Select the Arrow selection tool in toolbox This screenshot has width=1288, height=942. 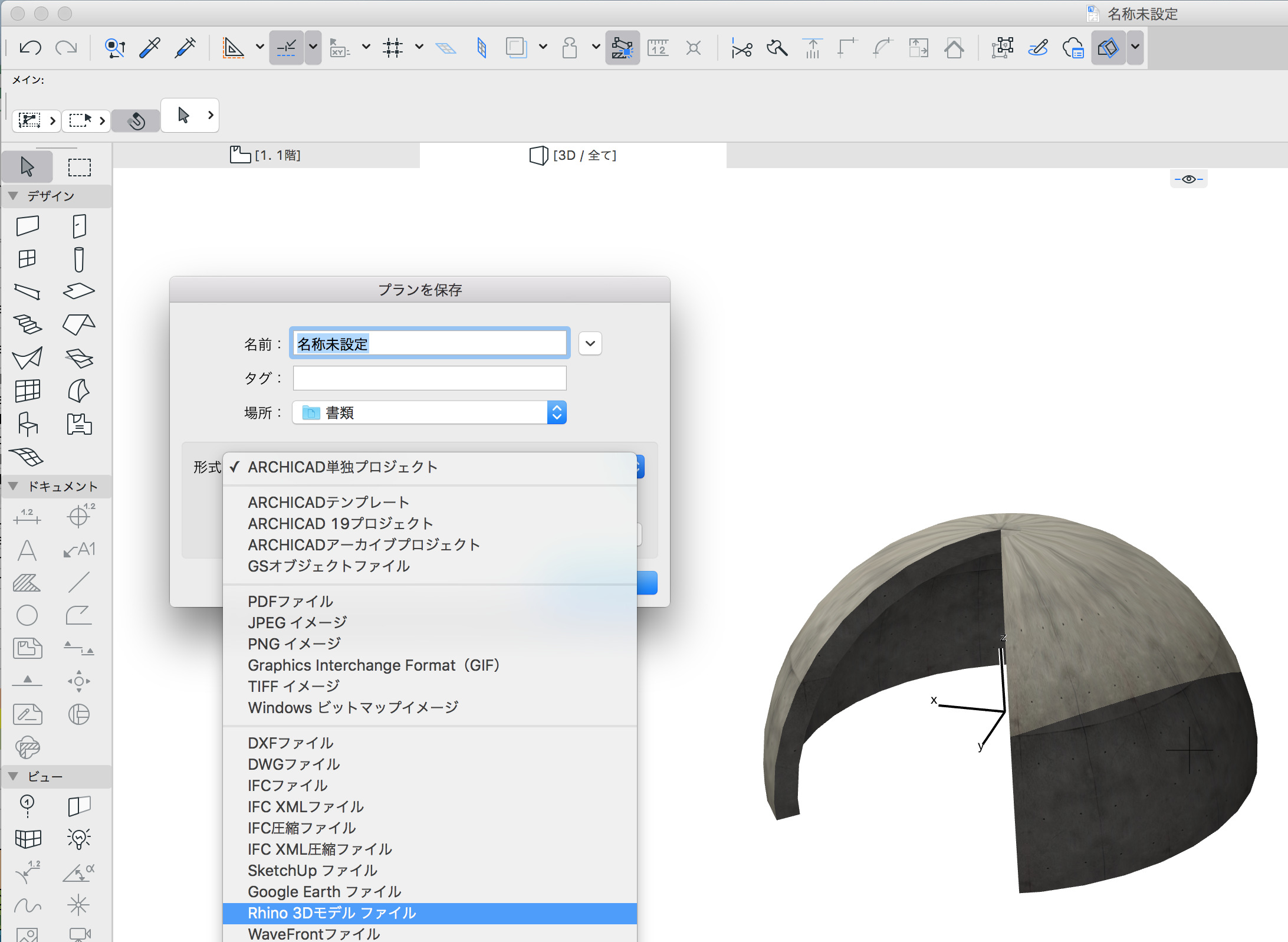point(27,167)
